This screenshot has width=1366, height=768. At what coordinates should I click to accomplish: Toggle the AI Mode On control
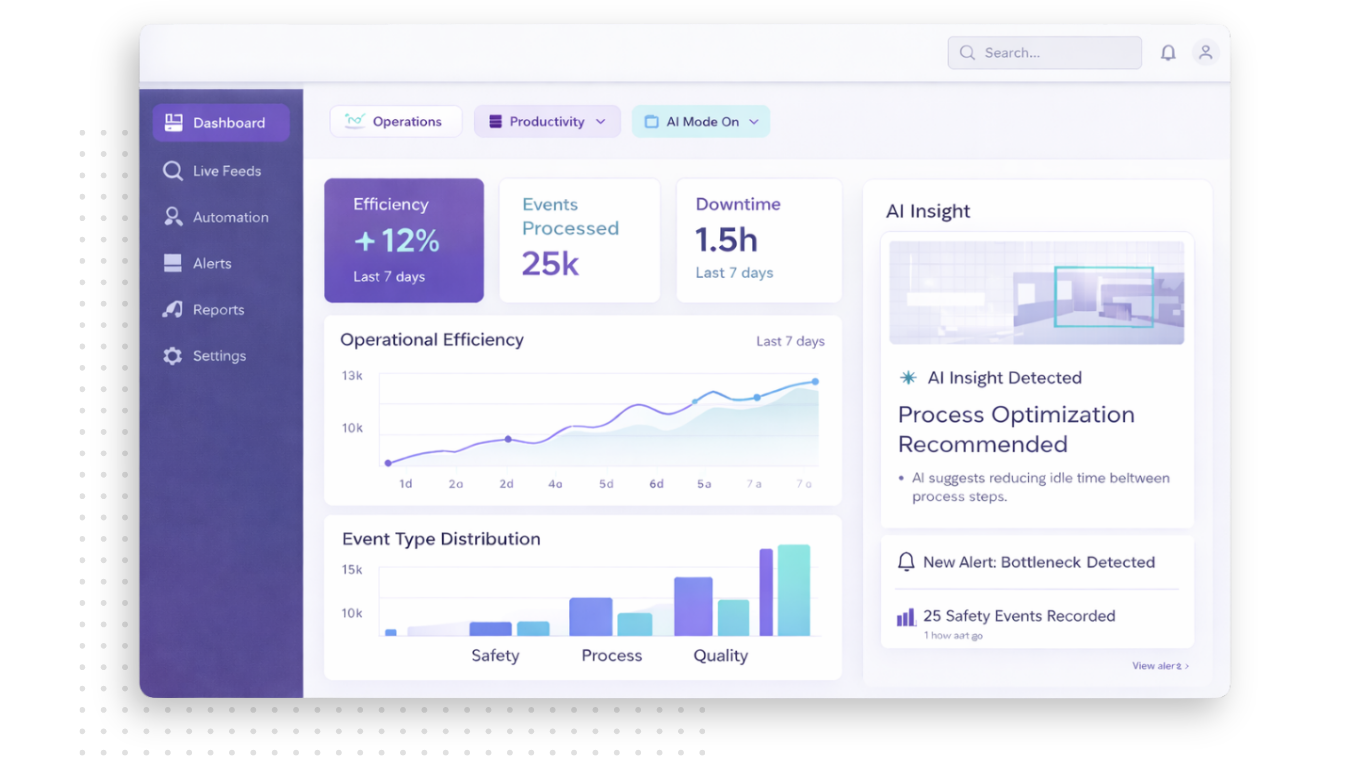[700, 122]
